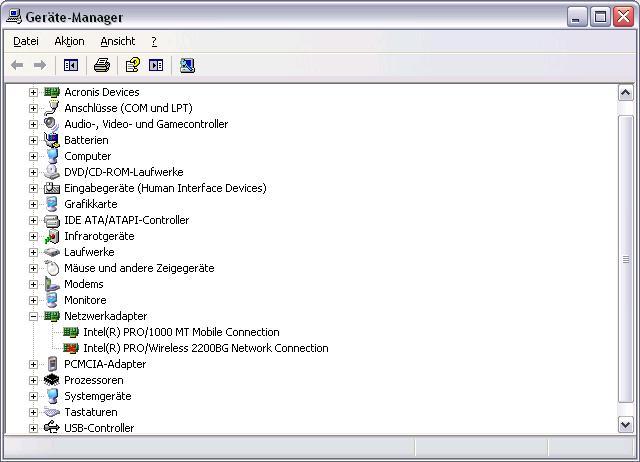Expand the Acronis Devices node
Screen dimensions: 640x462
(x=33, y=92)
